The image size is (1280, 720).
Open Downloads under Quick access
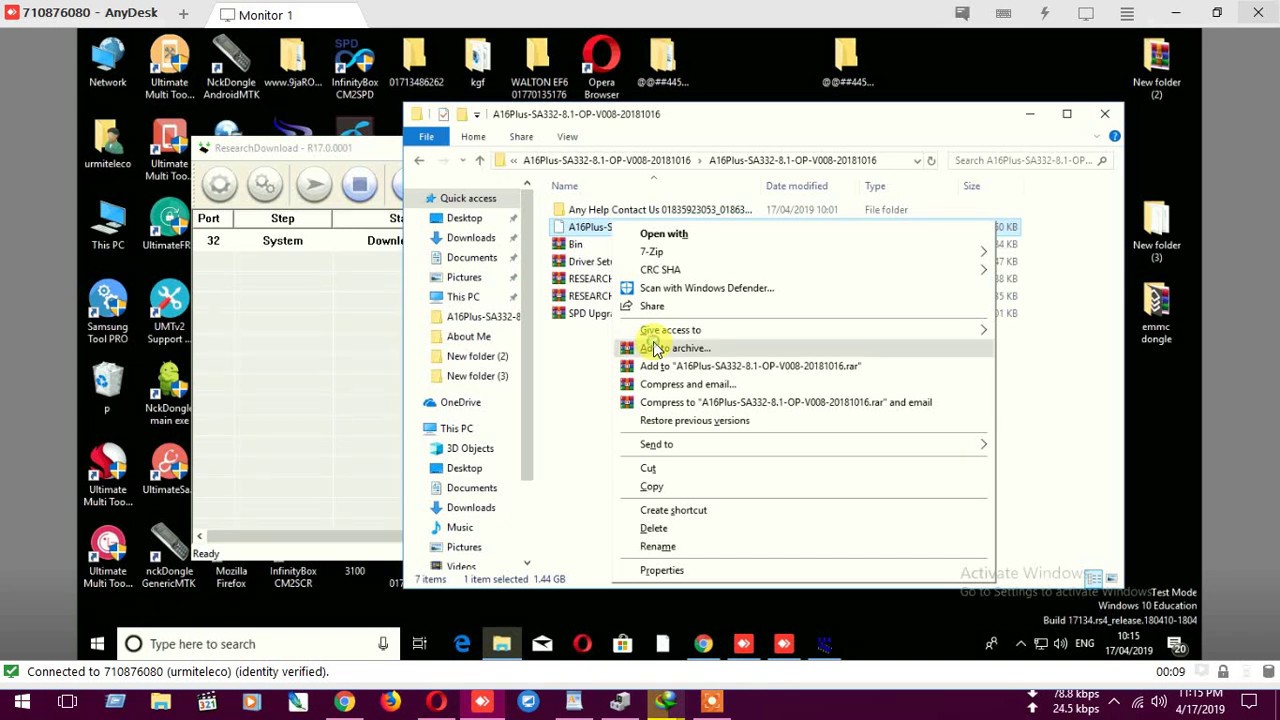470,238
